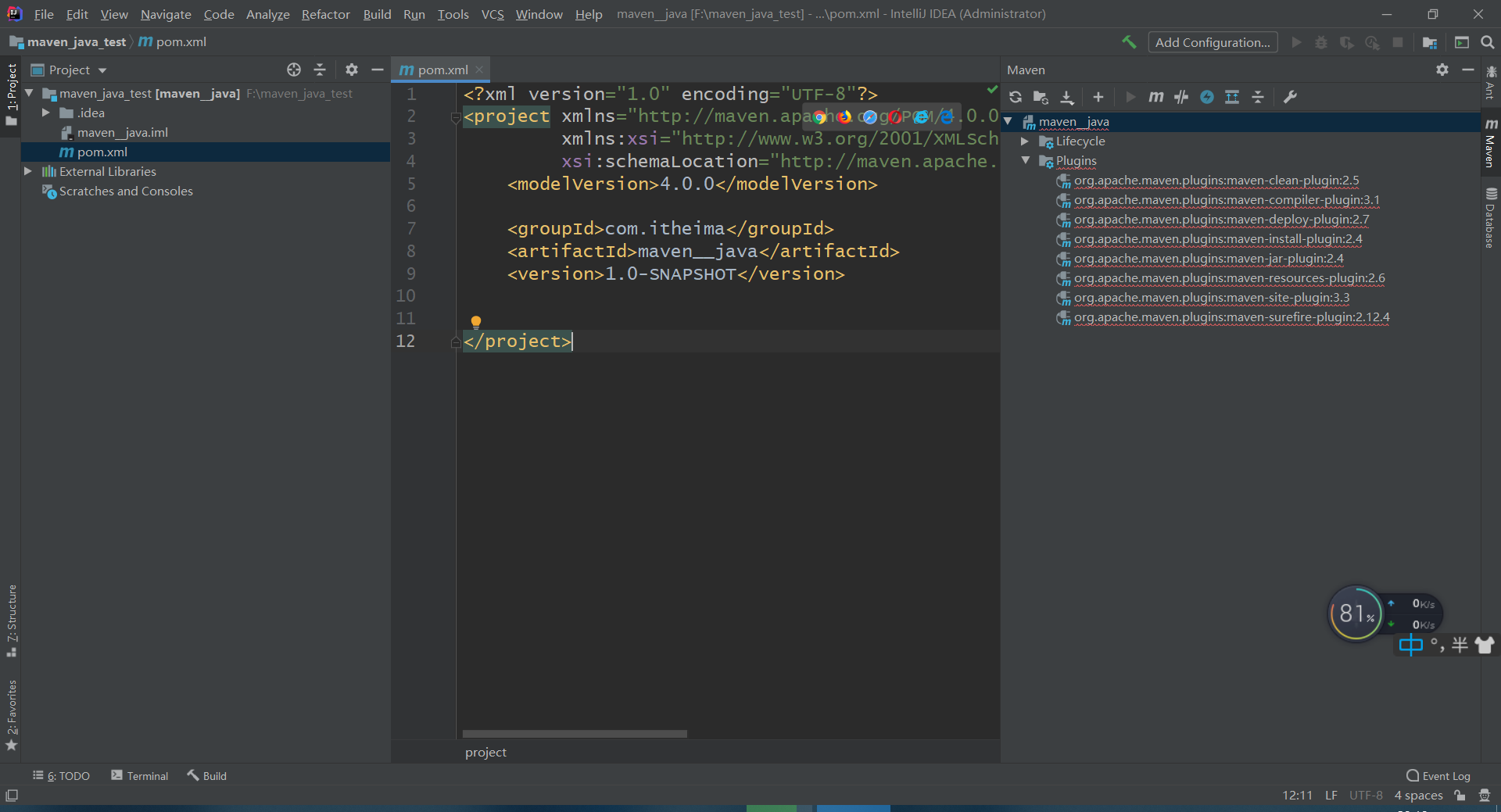Expand the Maven Lifecycle node
The image size is (1501, 812).
tap(1025, 141)
